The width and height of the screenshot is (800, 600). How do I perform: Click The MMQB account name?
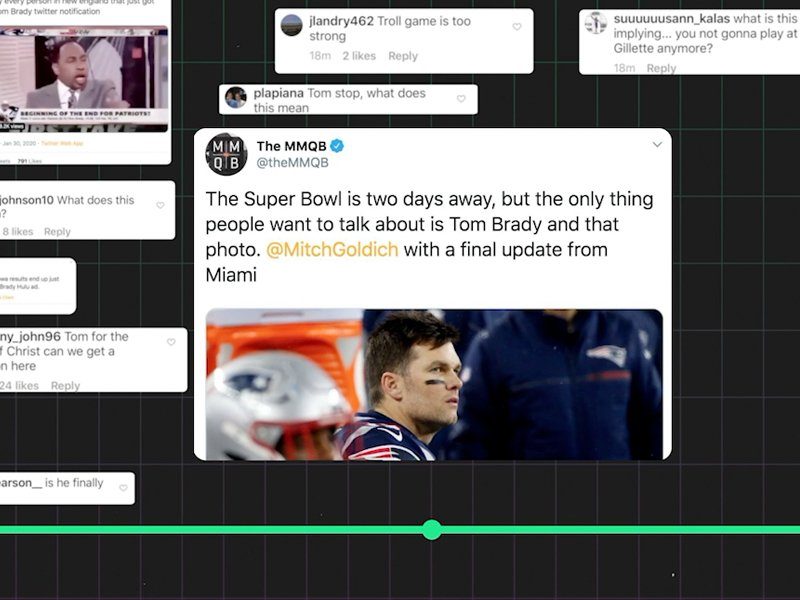click(291, 146)
